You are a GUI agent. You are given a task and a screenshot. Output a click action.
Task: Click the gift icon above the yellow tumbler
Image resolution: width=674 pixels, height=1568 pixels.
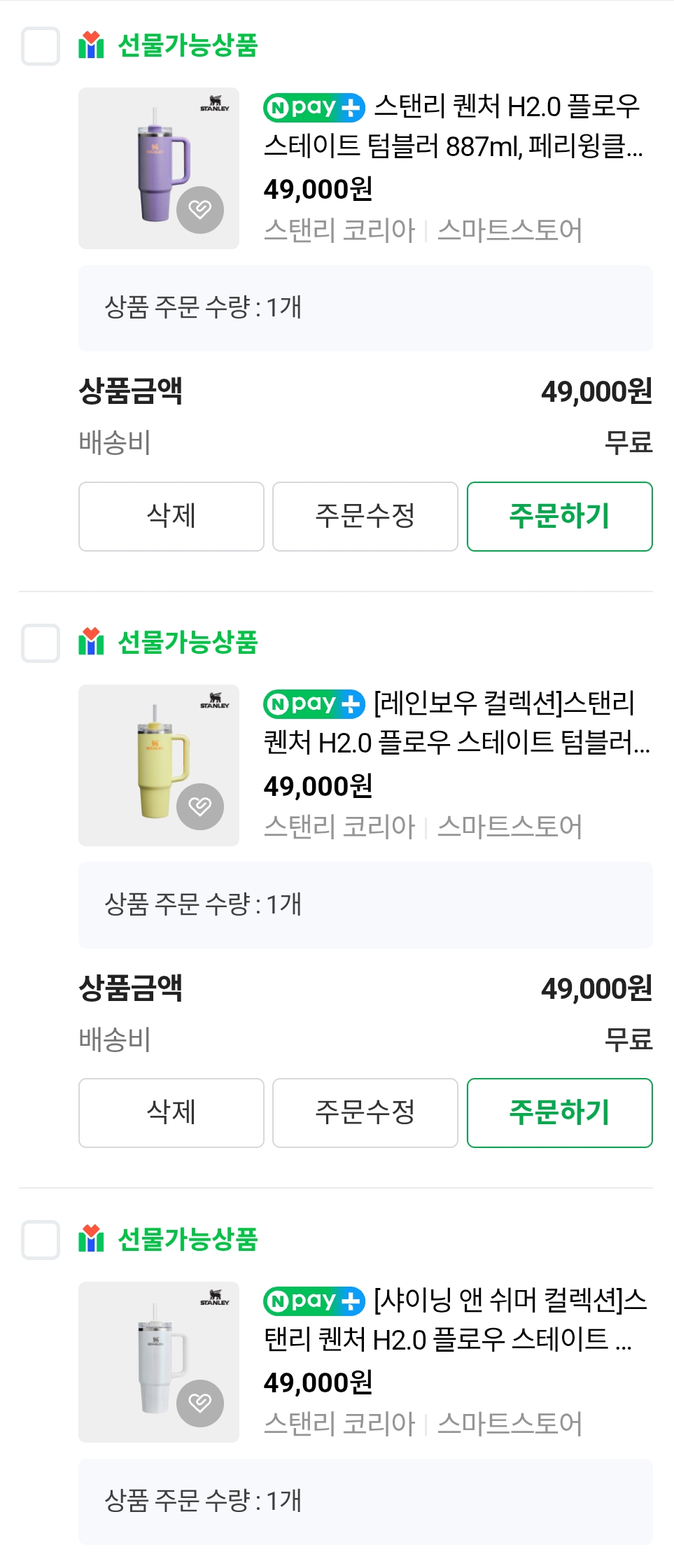tap(91, 642)
